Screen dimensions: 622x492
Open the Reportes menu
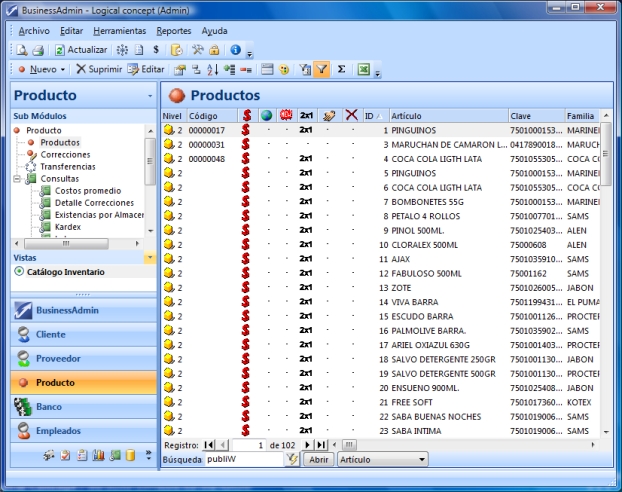(174, 31)
